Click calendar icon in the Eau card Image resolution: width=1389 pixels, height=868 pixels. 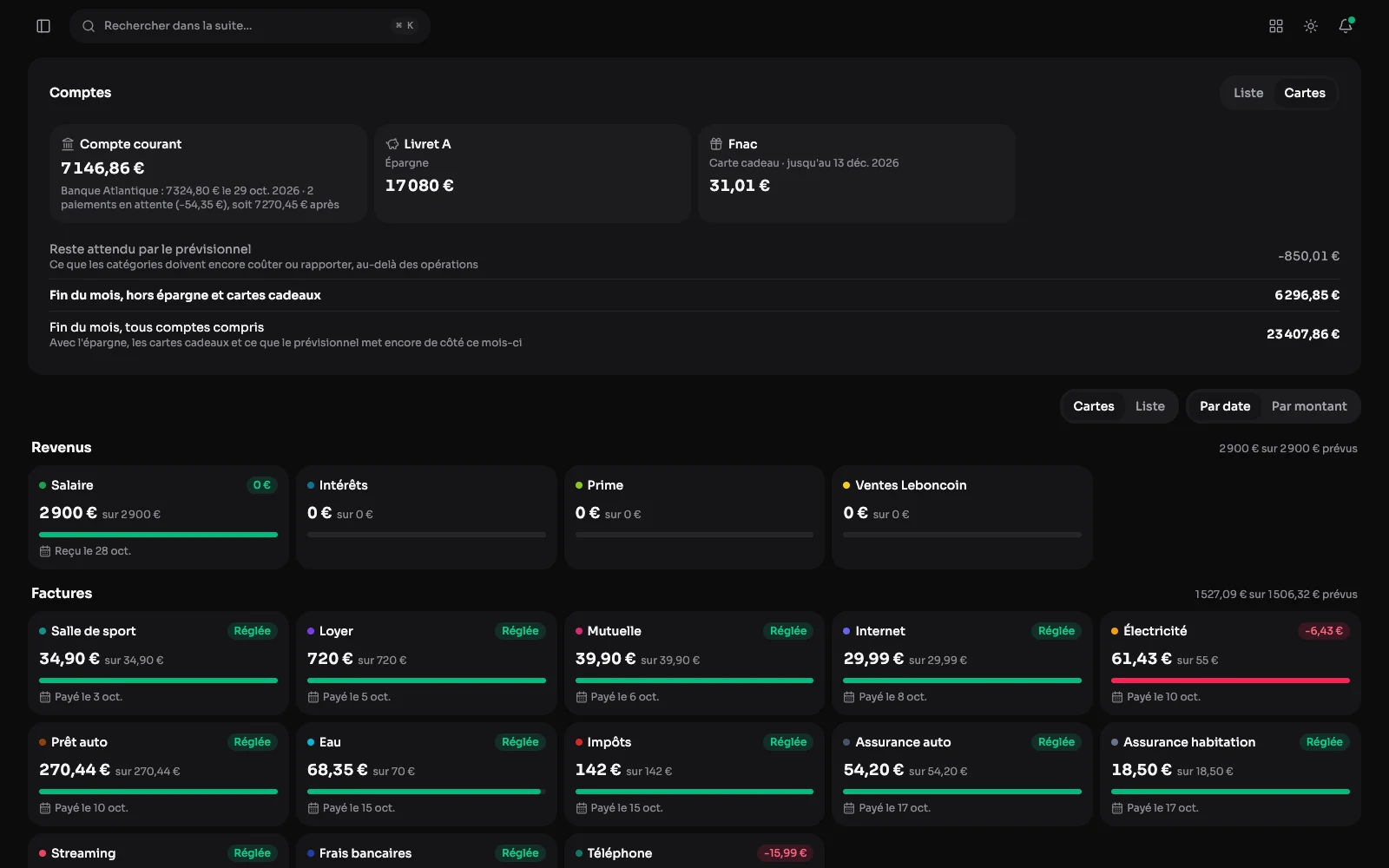point(313,808)
